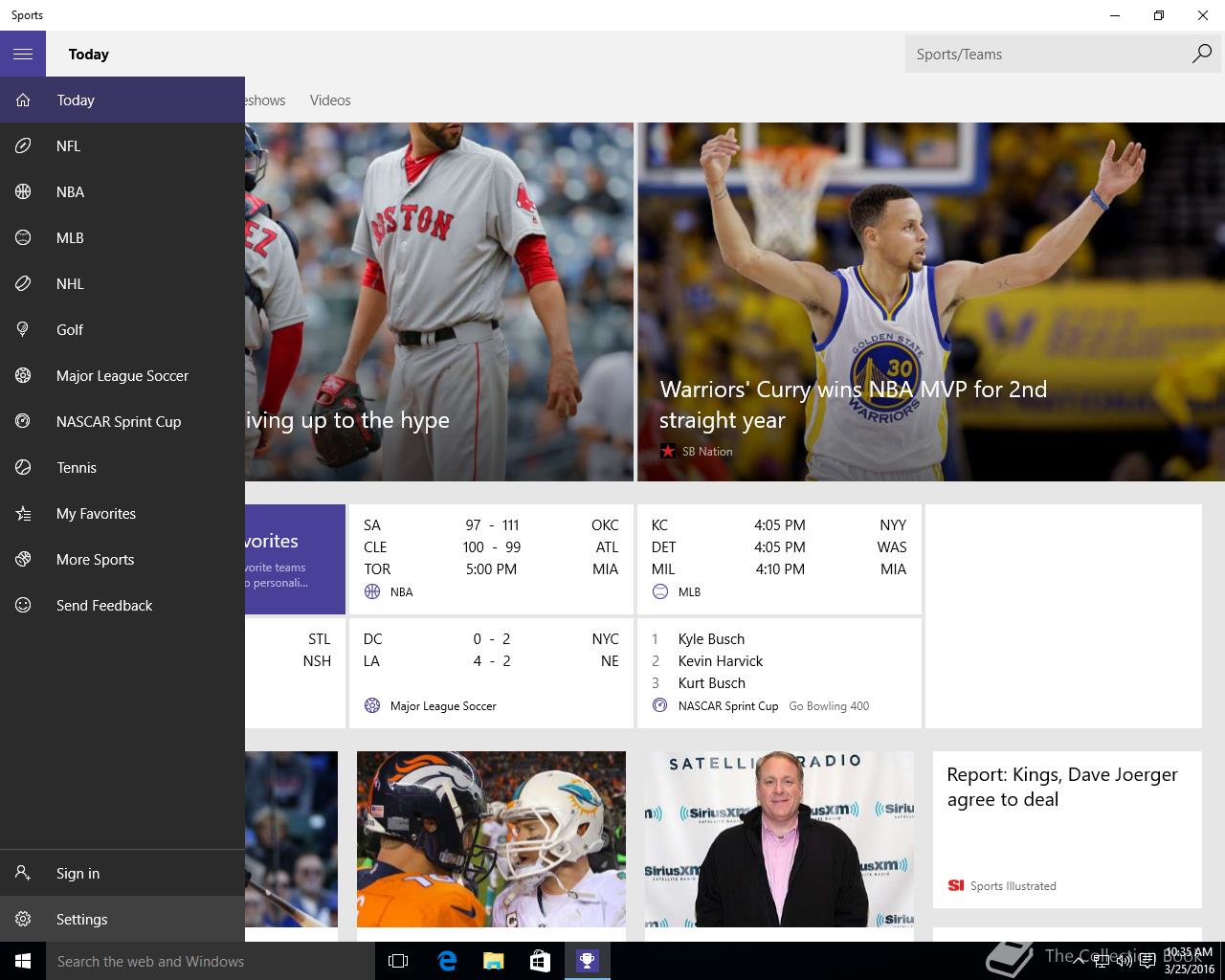
Task: Select the Golf icon in sidebar
Action: pyautogui.click(x=23, y=330)
